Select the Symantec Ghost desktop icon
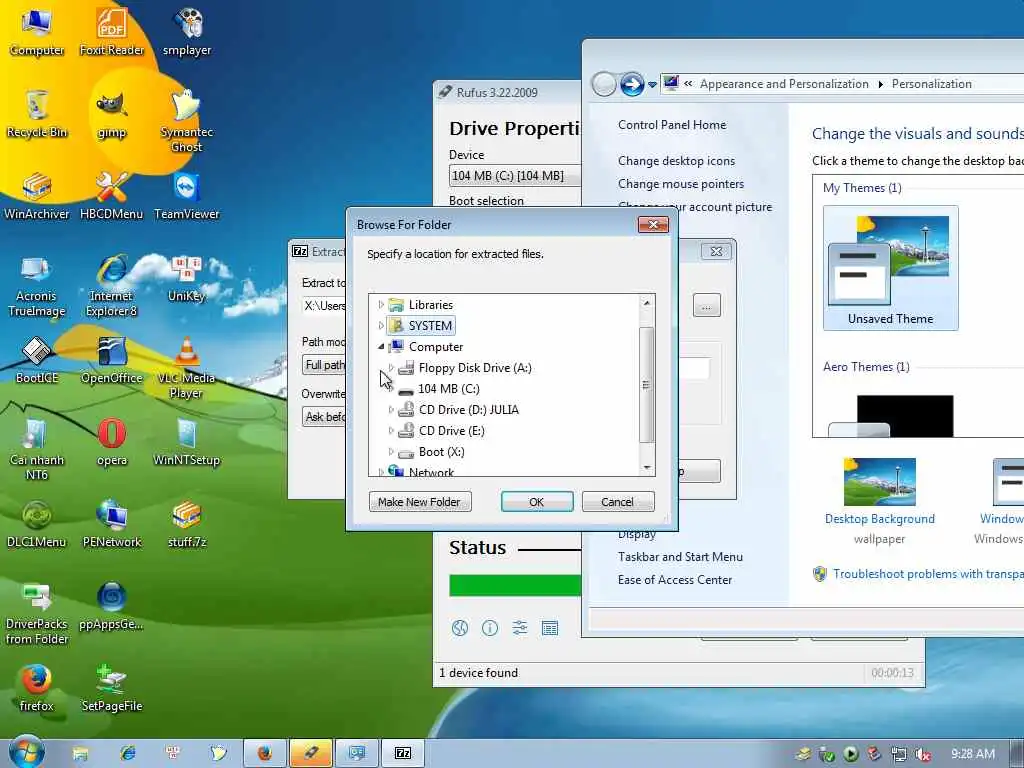Screen dimensions: 1024x768 pos(187,121)
